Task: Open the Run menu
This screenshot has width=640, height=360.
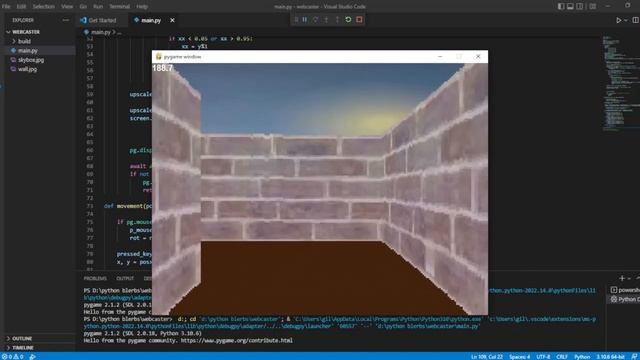Action: point(98,7)
